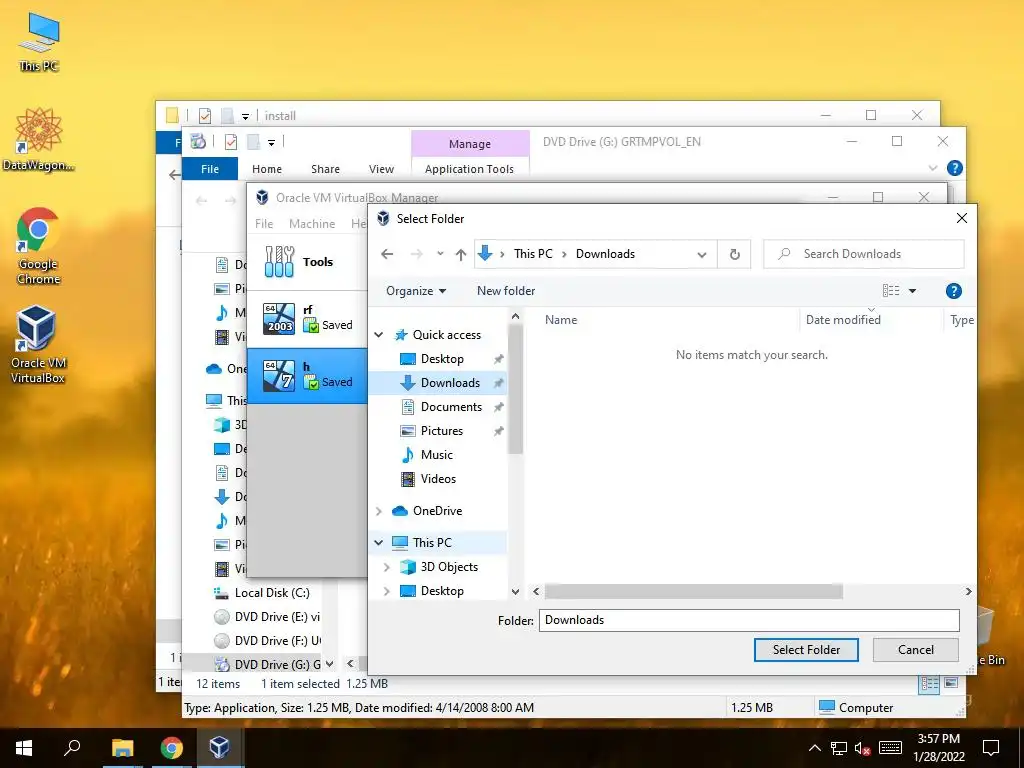
Task: Unpin Desktop pin icon in Quick access
Action: coord(498,359)
